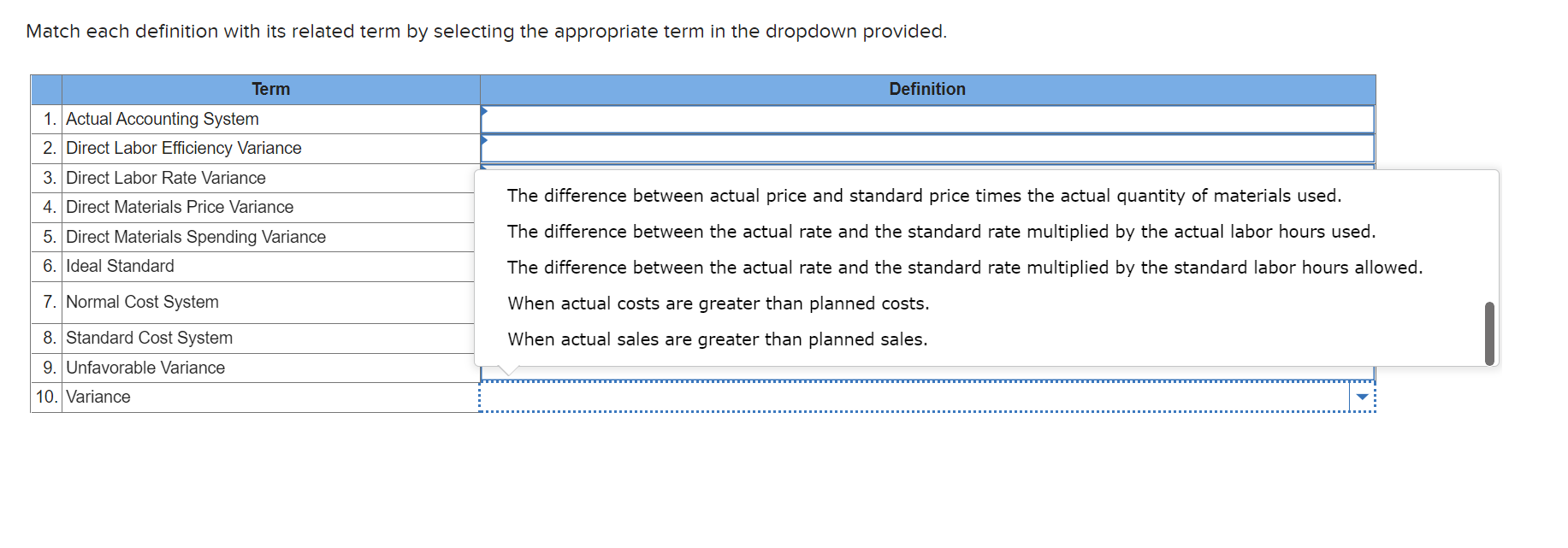Select the Ideal Standard row
The image size is (1568, 548).
pos(119,266)
